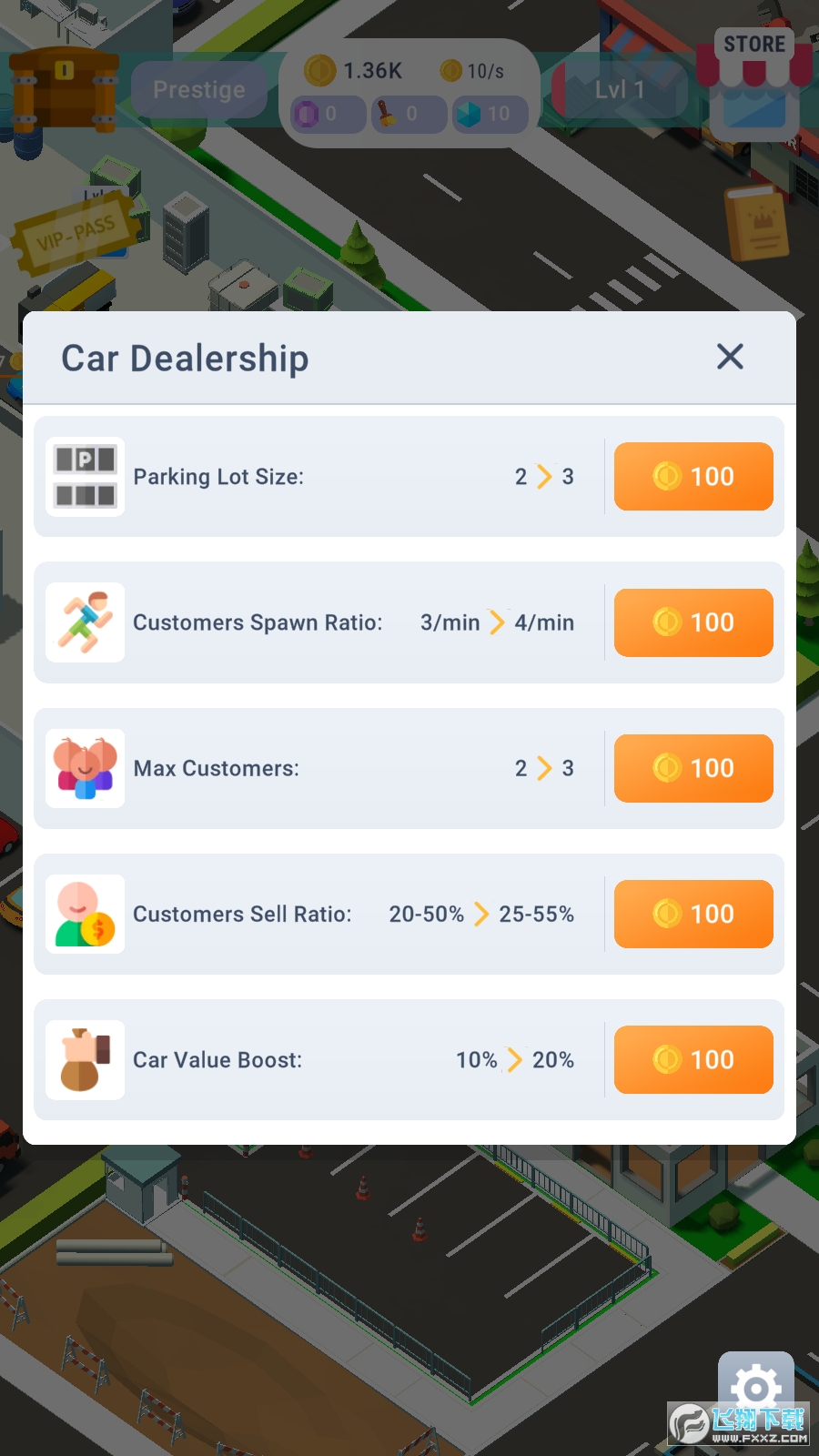Open the orange quest book icon
This screenshot has height=1456, width=819.
[755, 223]
